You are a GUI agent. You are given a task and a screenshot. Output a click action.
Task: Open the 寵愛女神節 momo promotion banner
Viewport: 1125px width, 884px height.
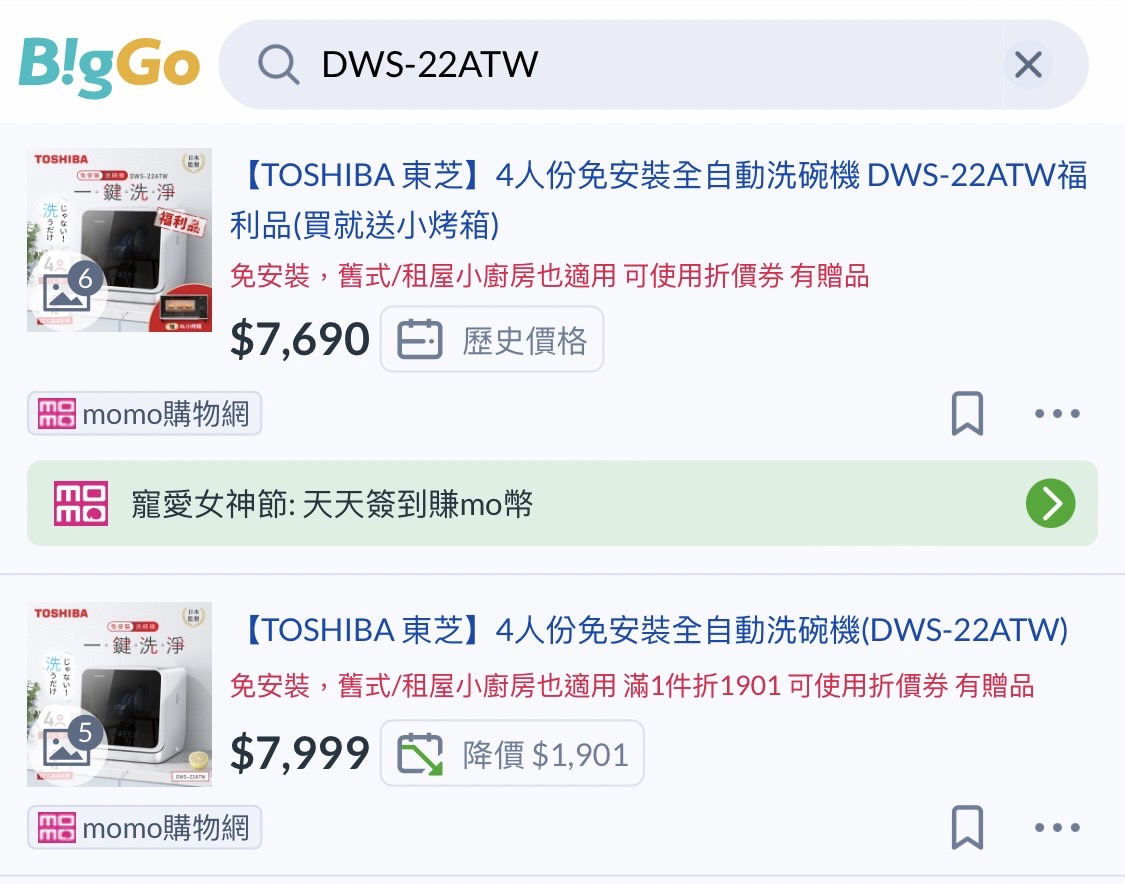click(x=562, y=504)
